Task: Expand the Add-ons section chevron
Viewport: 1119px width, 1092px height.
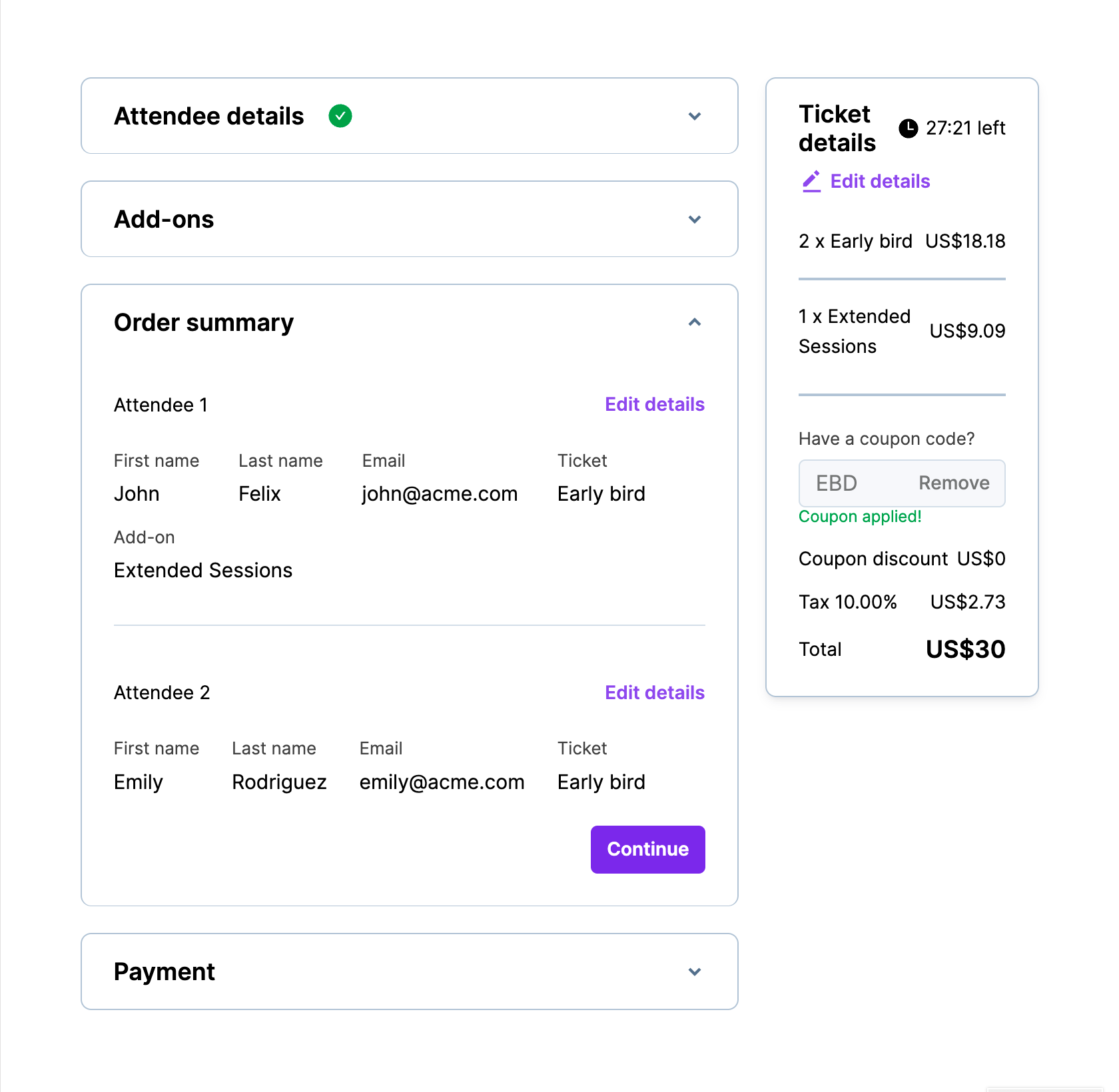Action: tap(695, 220)
